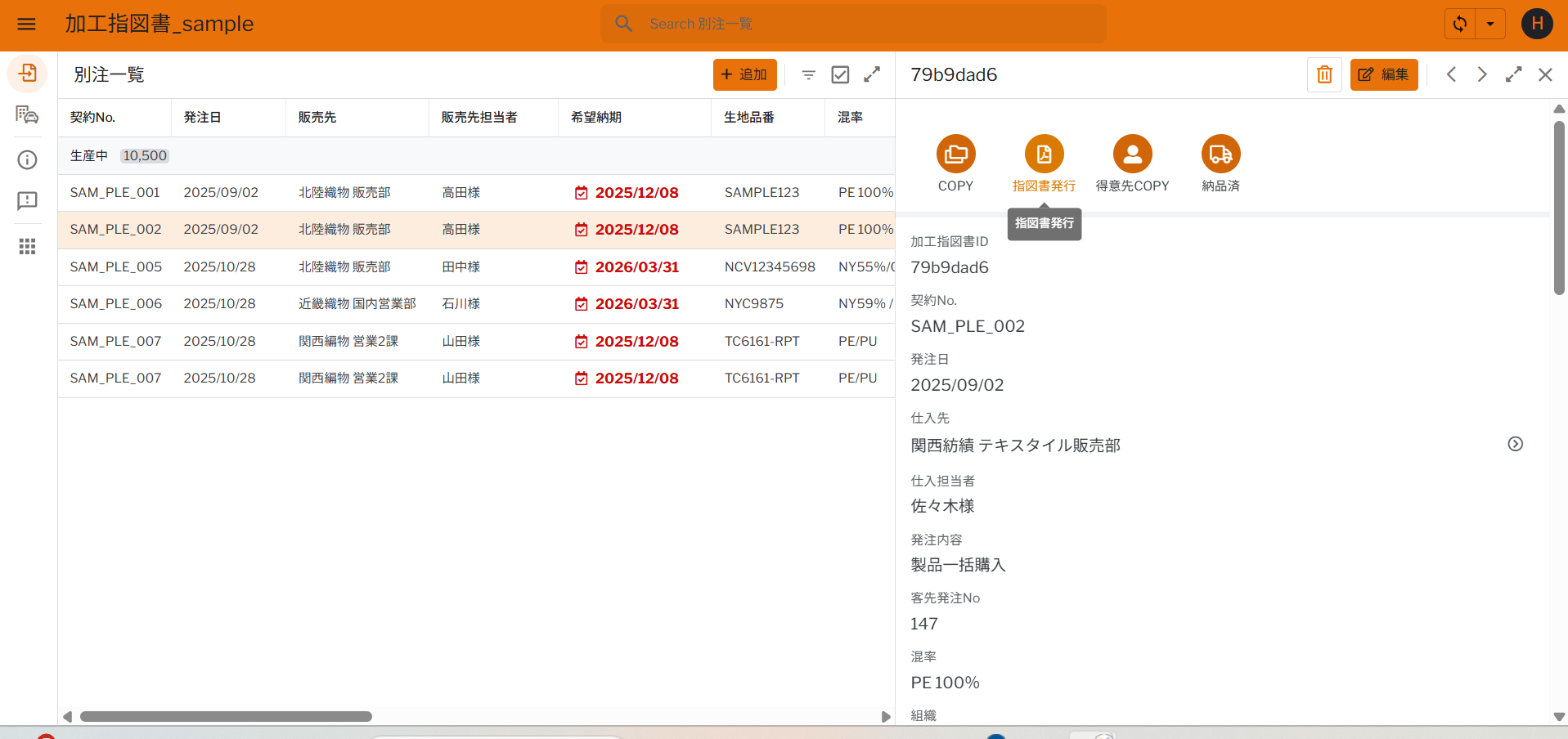Screen dimensions: 1568x739
Task: Open the apps grid icon in sidebar
Action: [27, 246]
